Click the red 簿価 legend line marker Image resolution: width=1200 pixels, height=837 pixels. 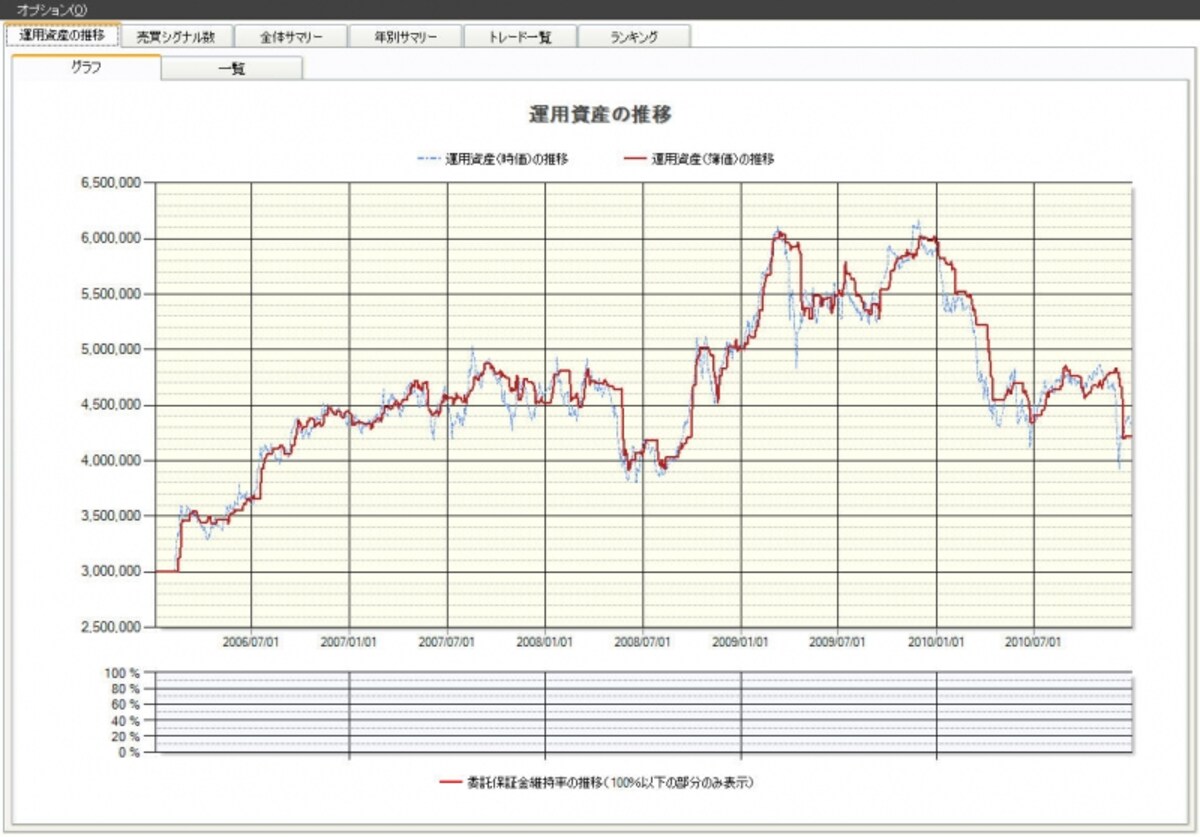point(635,158)
